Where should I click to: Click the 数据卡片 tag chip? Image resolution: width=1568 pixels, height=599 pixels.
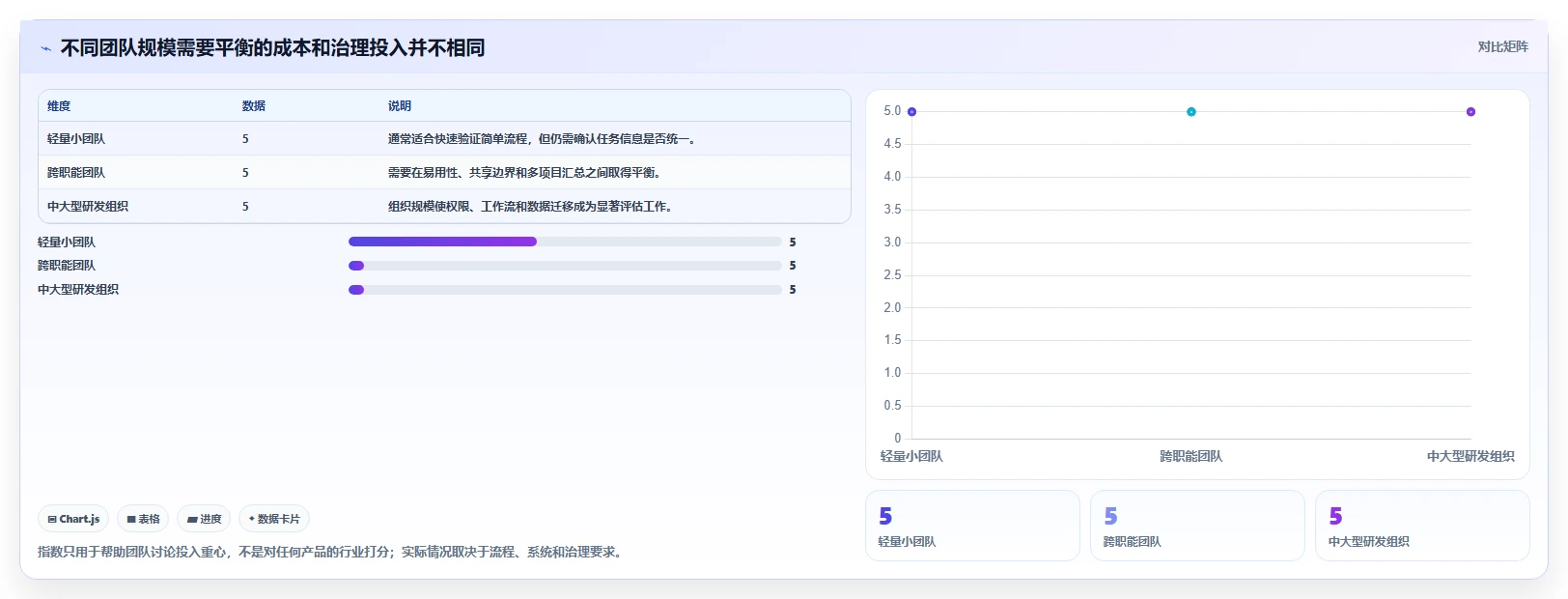[274, 519]
